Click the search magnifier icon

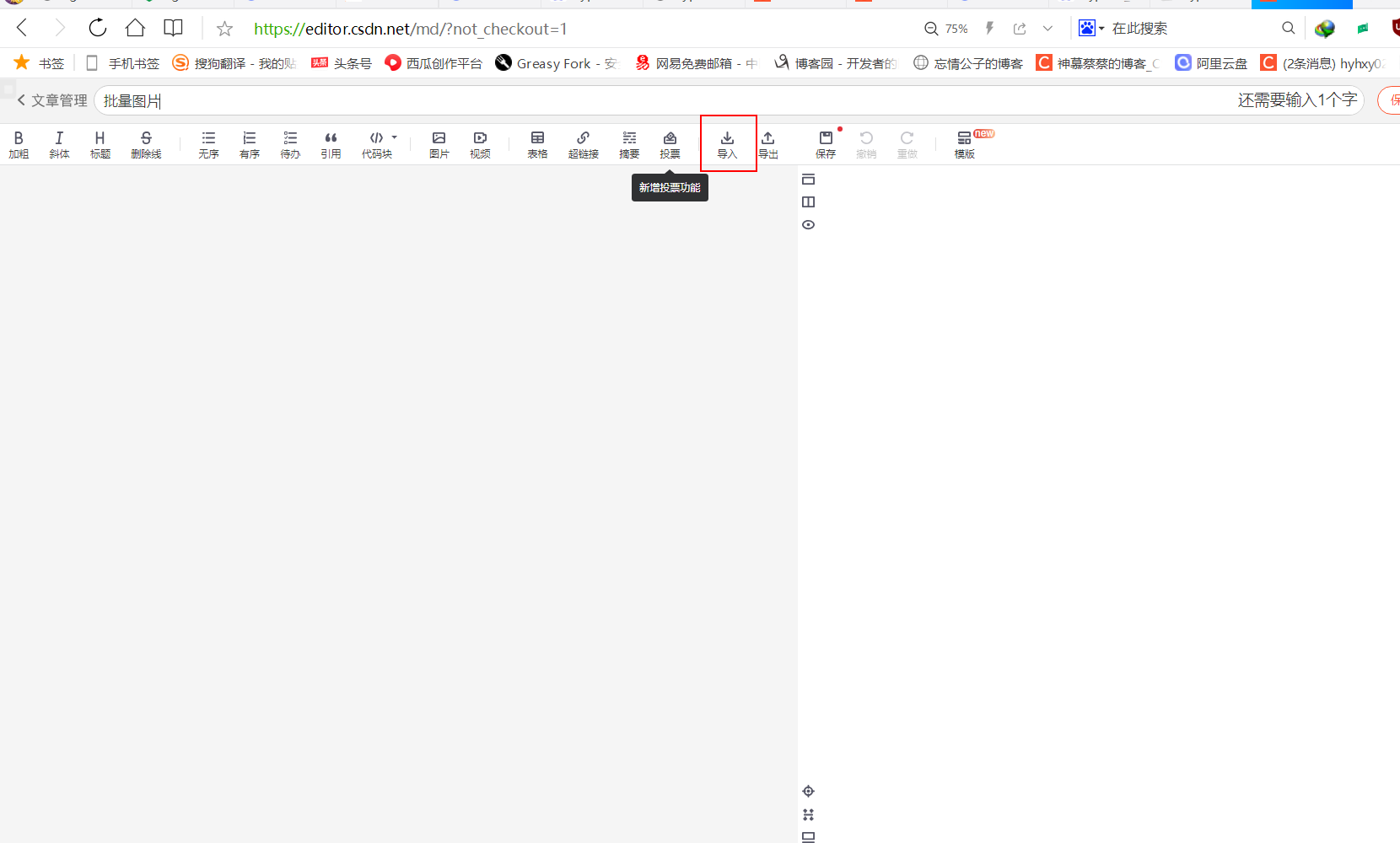click(x=1288, y=28)
